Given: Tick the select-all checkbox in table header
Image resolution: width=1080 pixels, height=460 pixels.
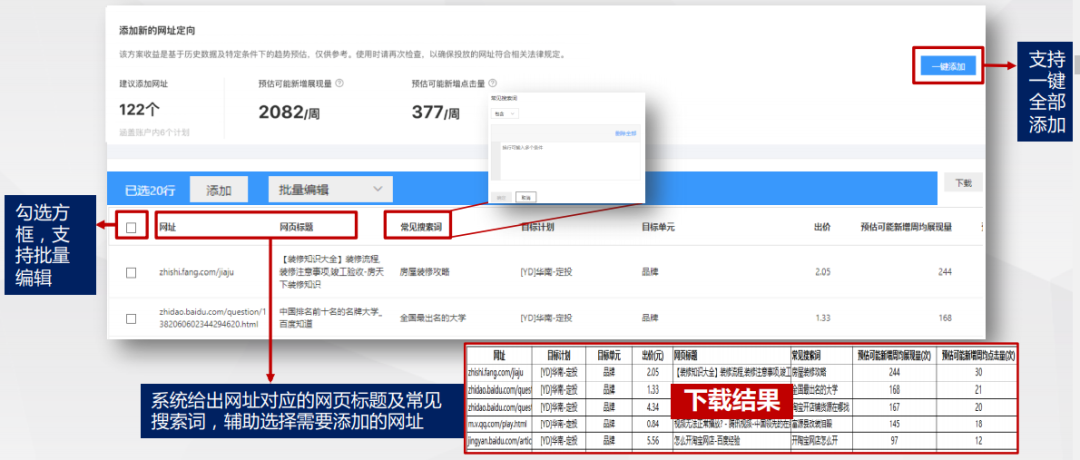Looking at the screenshot, I should coord(131,228).
